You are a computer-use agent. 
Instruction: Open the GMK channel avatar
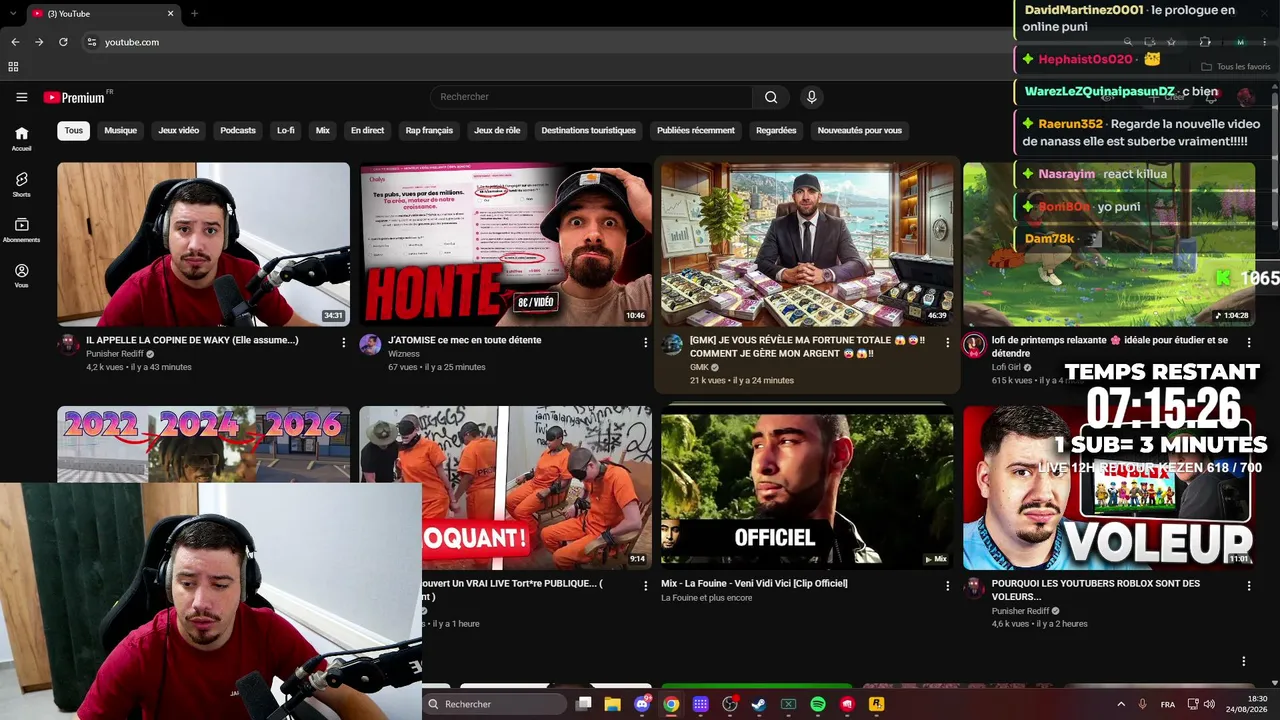672,345
